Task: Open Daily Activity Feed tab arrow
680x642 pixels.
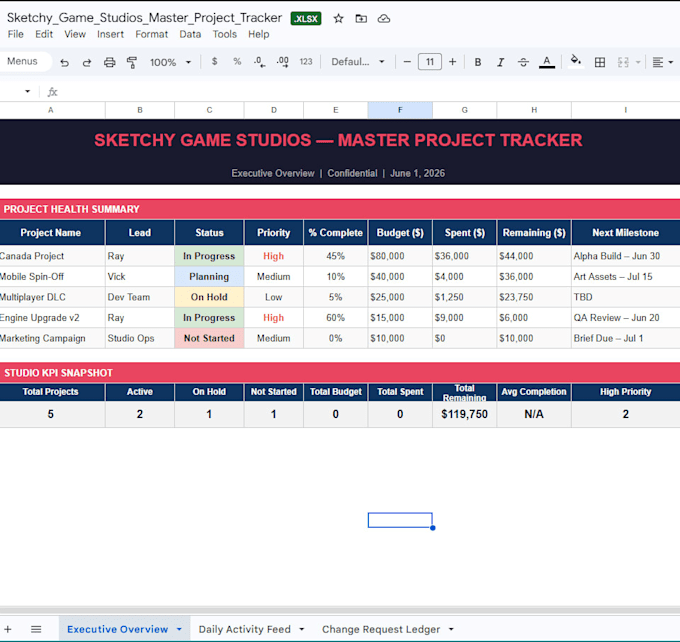Action: (x=302, y=629)
